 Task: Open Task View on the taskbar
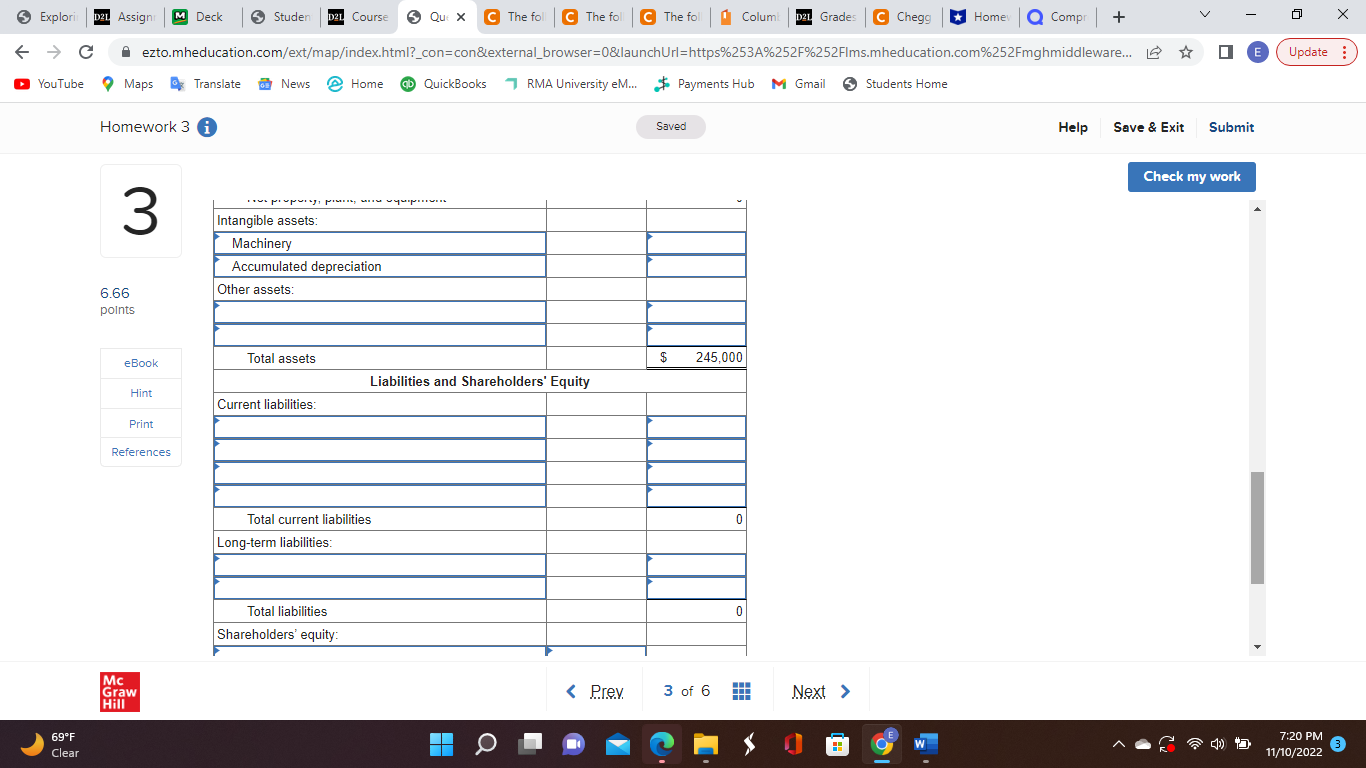tap(530, 744)
